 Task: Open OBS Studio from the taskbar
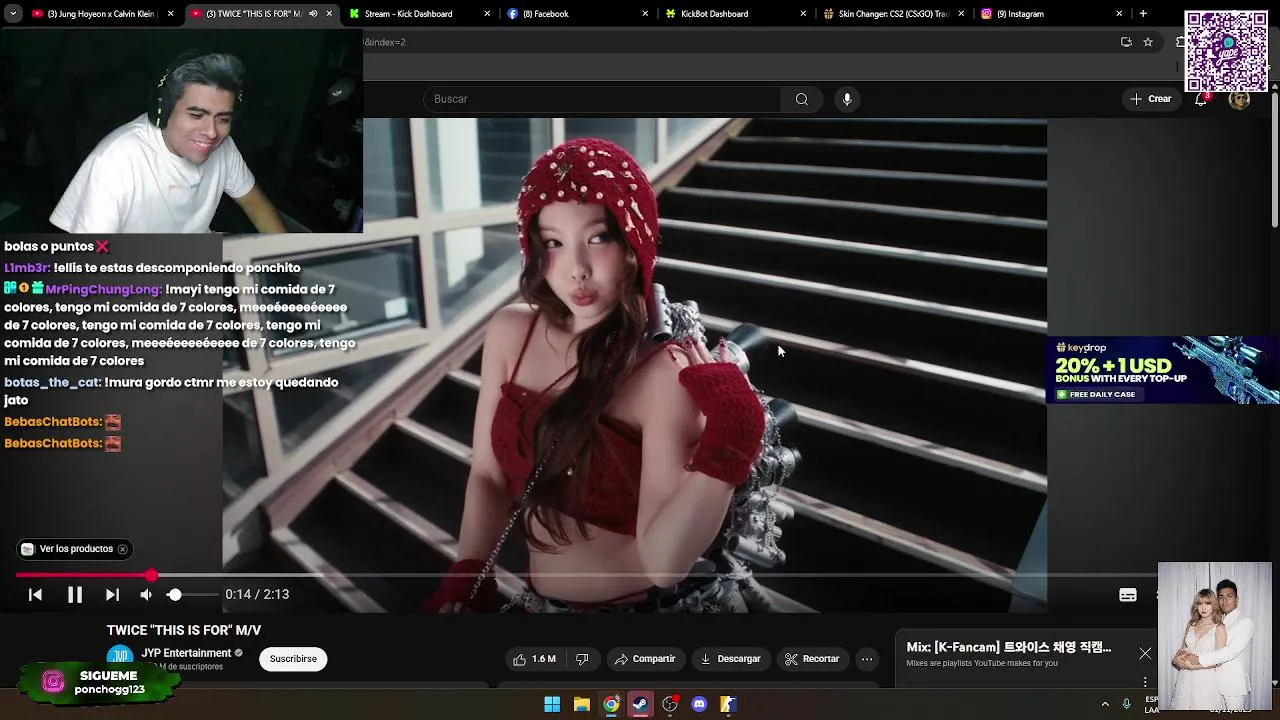[670, 704]
